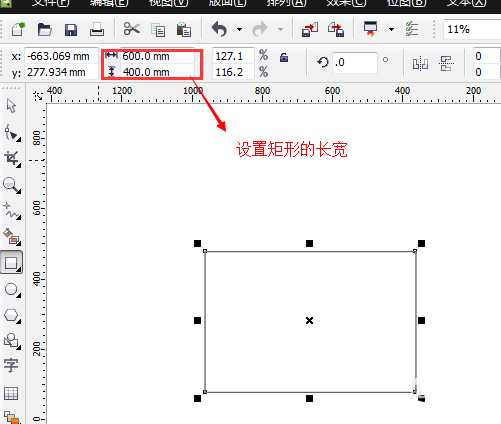Select the Polygon tool
501x424 pixels.
pyautogui.click(x=12, y=315)
